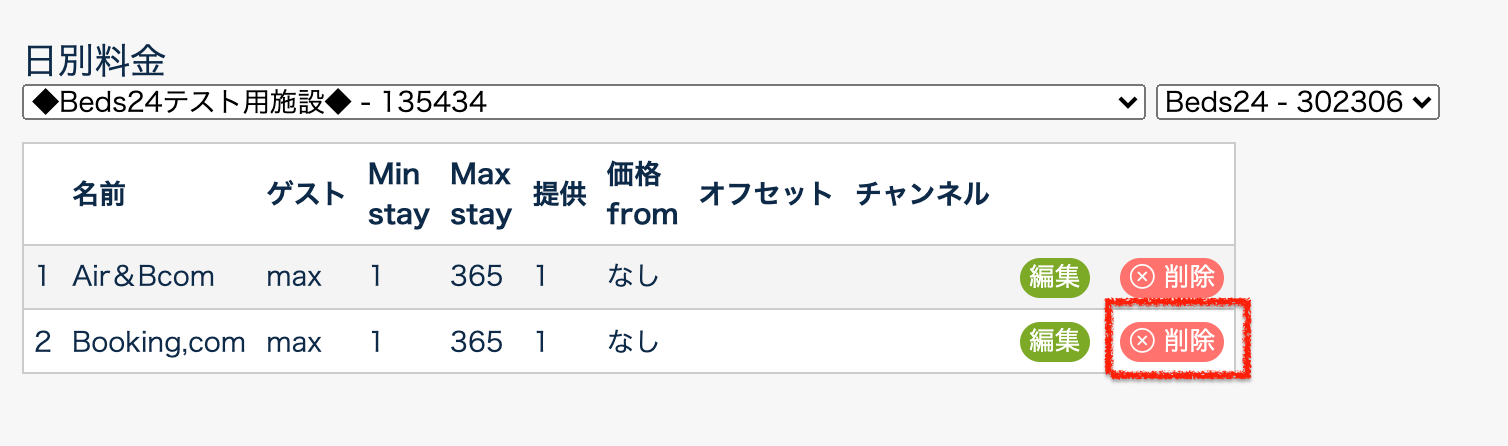Select the Booking,com rate name

click(158, 342)
